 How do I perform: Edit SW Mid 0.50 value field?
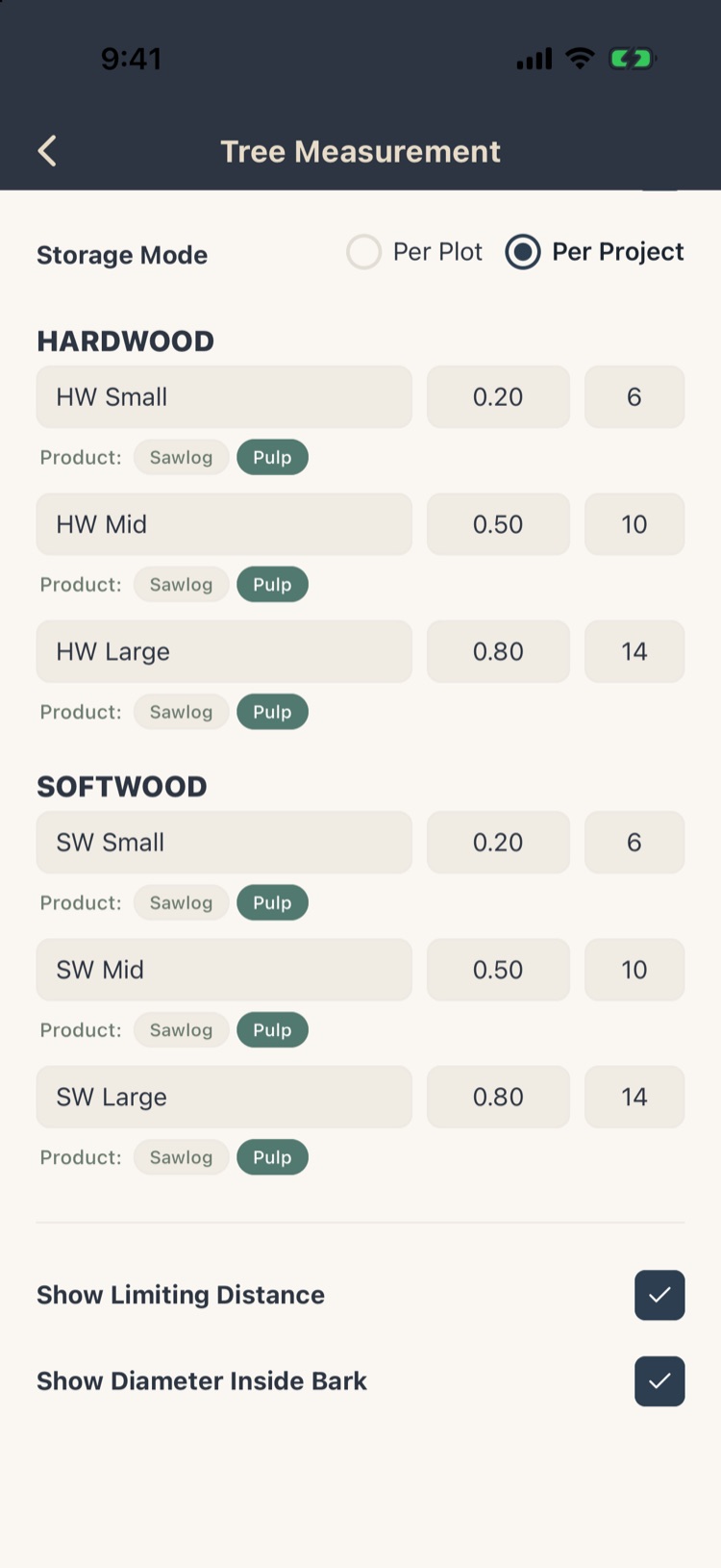click(498, 970)
